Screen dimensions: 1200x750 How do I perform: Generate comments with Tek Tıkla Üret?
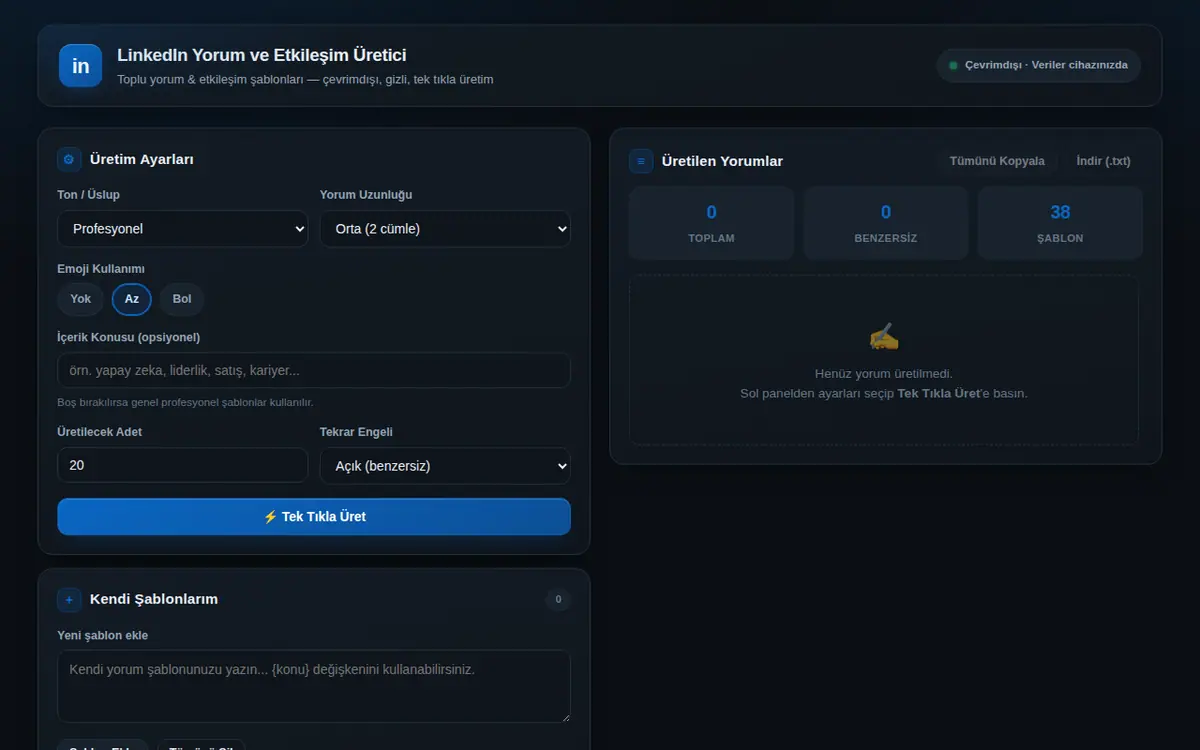[314, 517]
